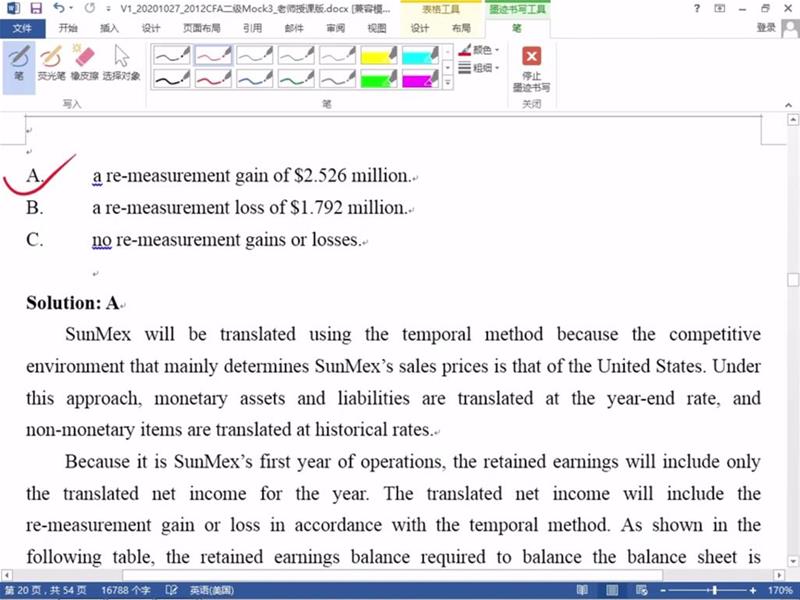Pick the cyan highlighter pen preset
Viewport: 800px width, 600px height.
(x=420, y=55)
